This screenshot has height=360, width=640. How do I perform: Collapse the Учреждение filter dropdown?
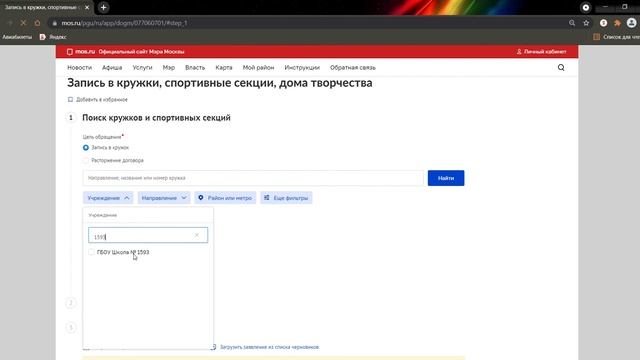108,198
